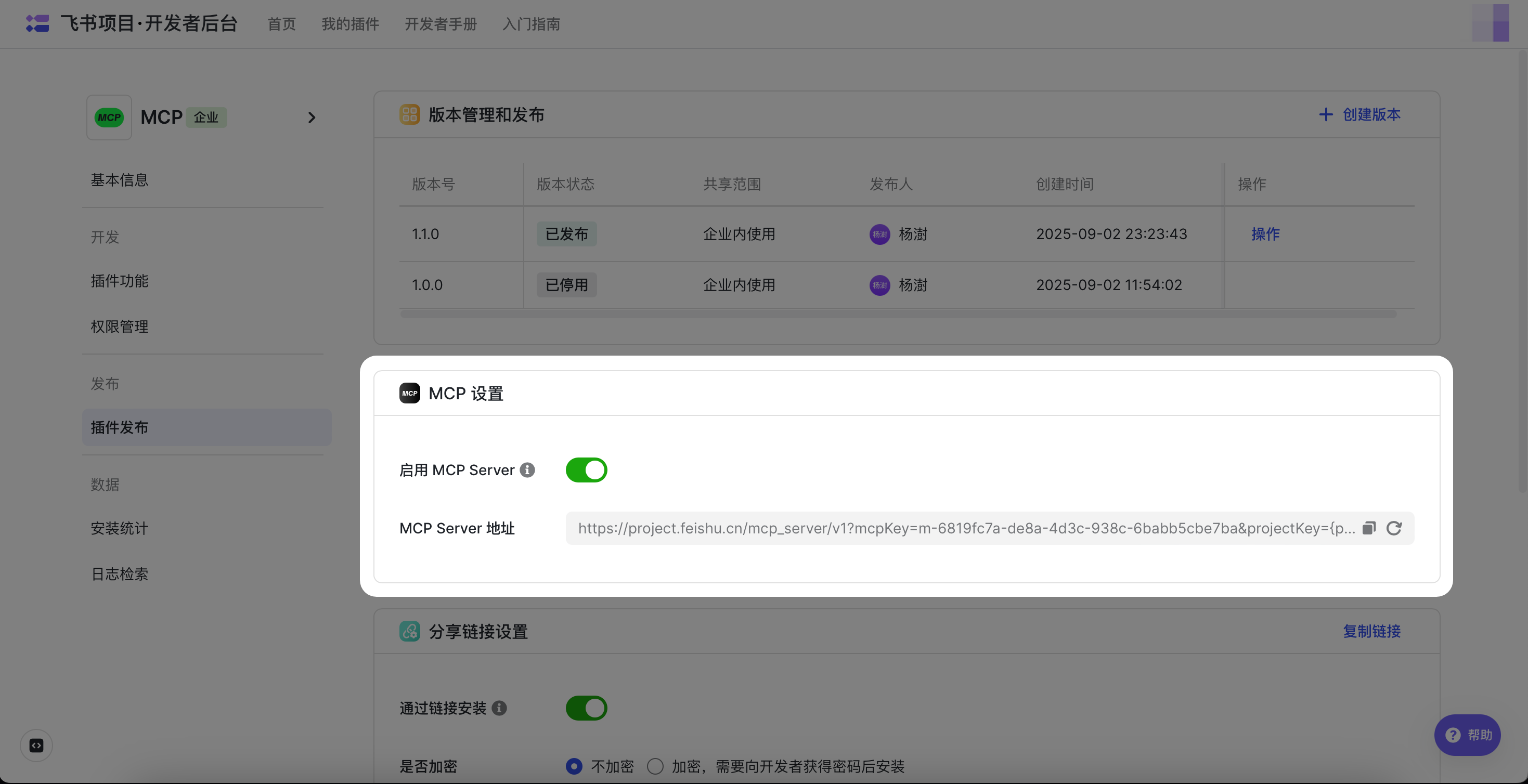Screen dimensions: 1528x784
Task: Click the 发布人 column header
Action: point(891,185)
